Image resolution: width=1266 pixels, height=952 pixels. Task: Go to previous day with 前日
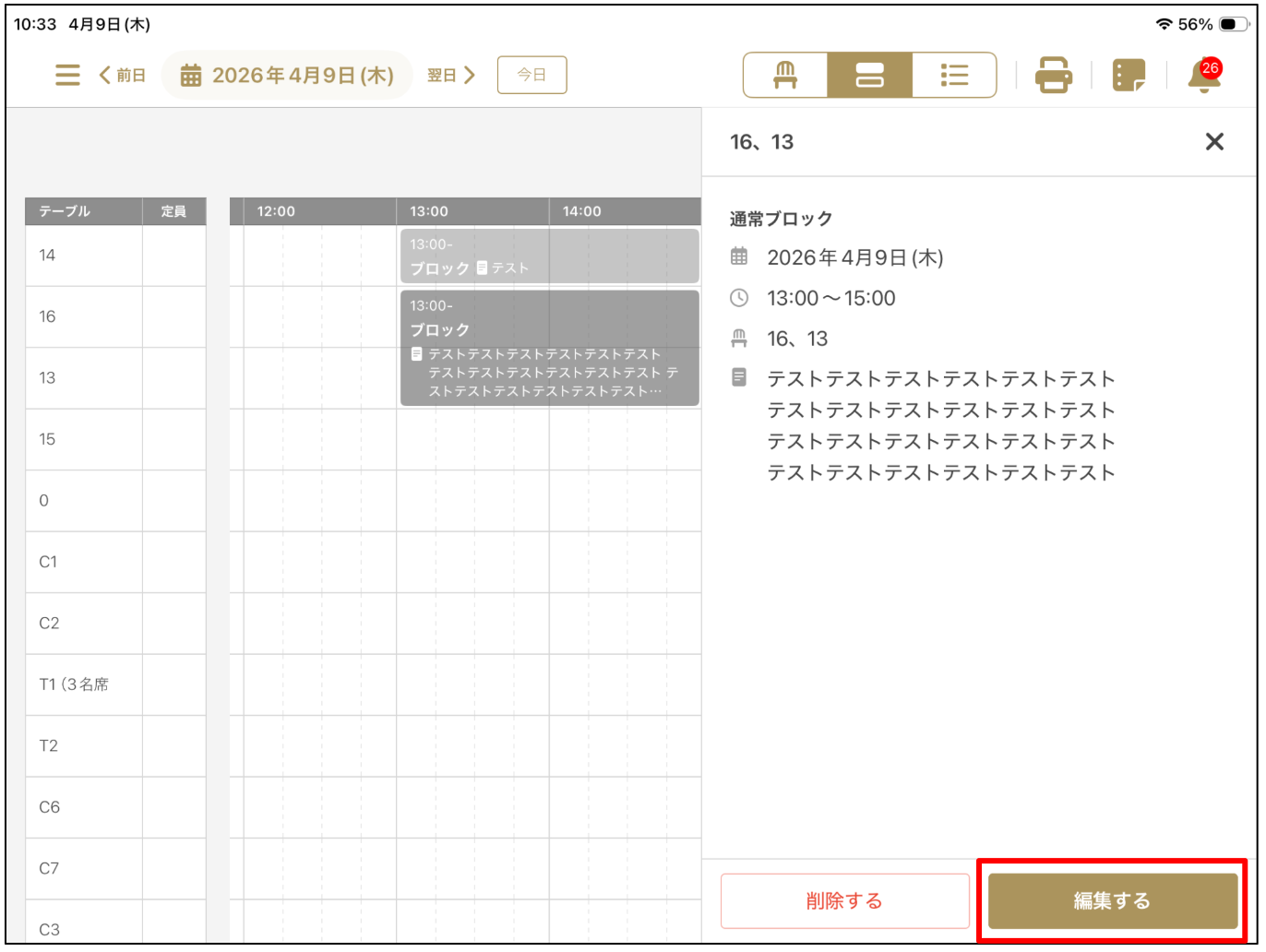[x=121, y=75]
